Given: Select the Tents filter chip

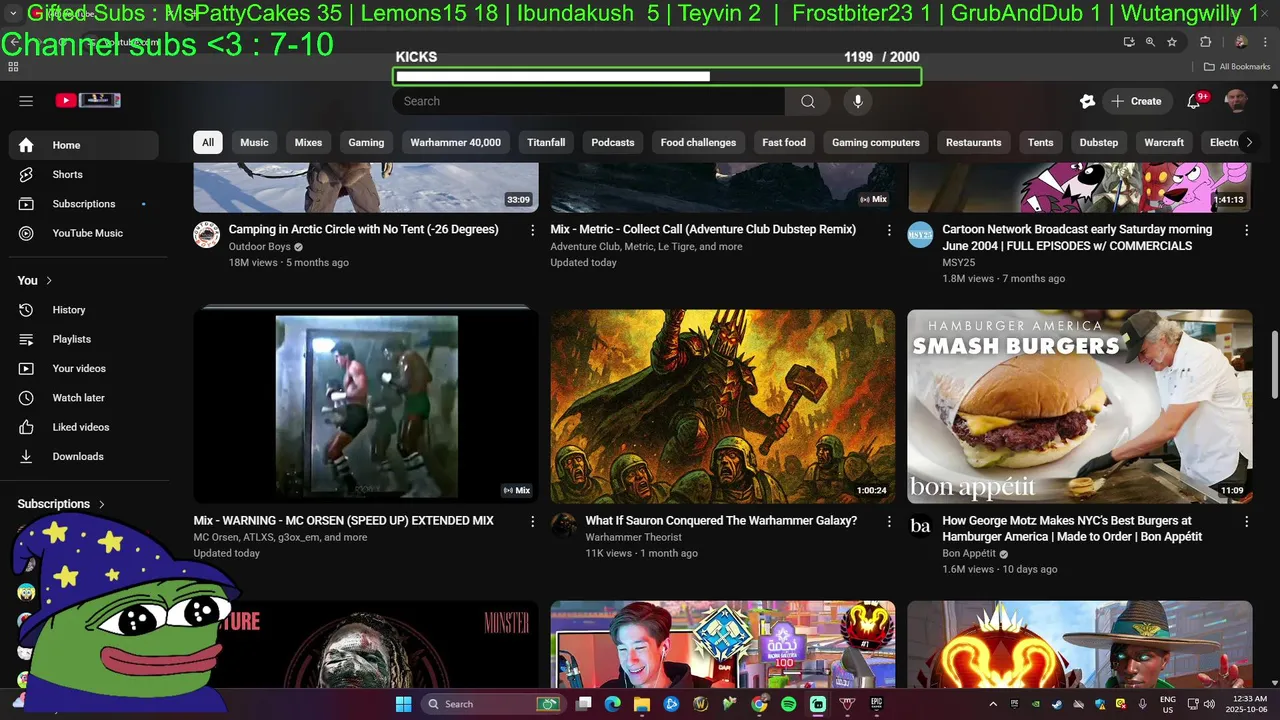Looking at the screenshot, I should tap(1040, 142).
